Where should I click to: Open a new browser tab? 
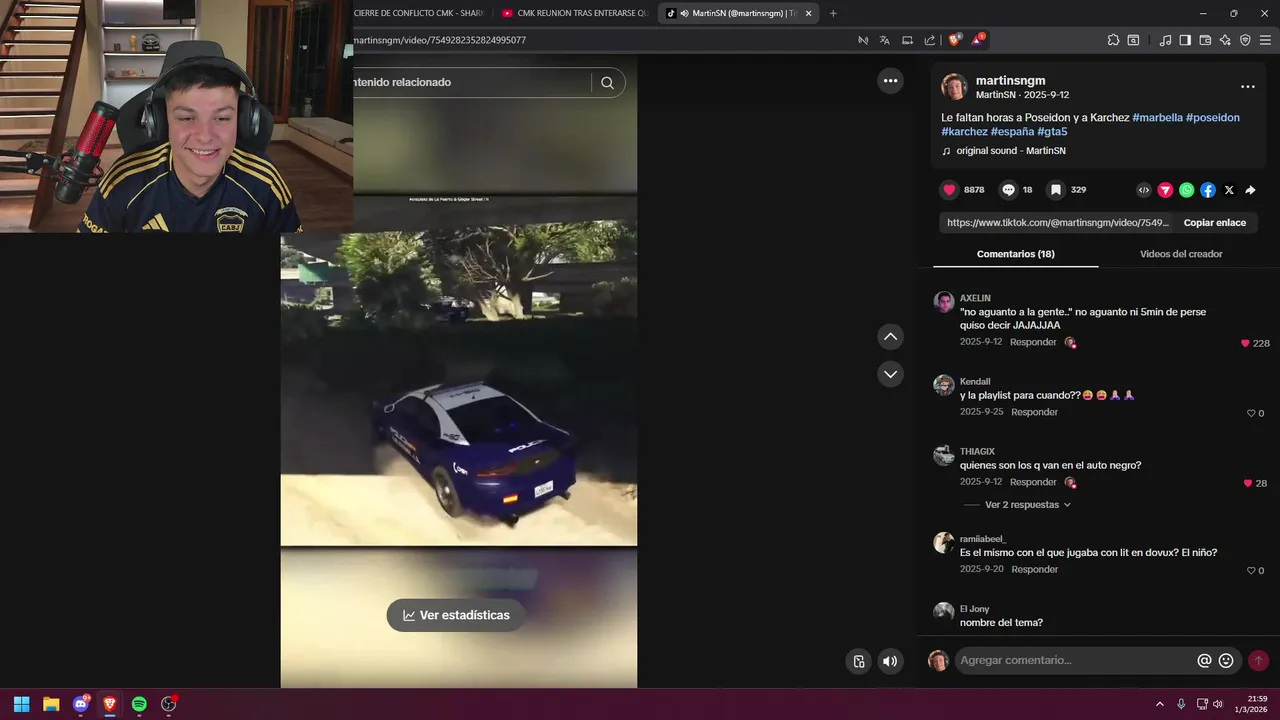(833, 13)
